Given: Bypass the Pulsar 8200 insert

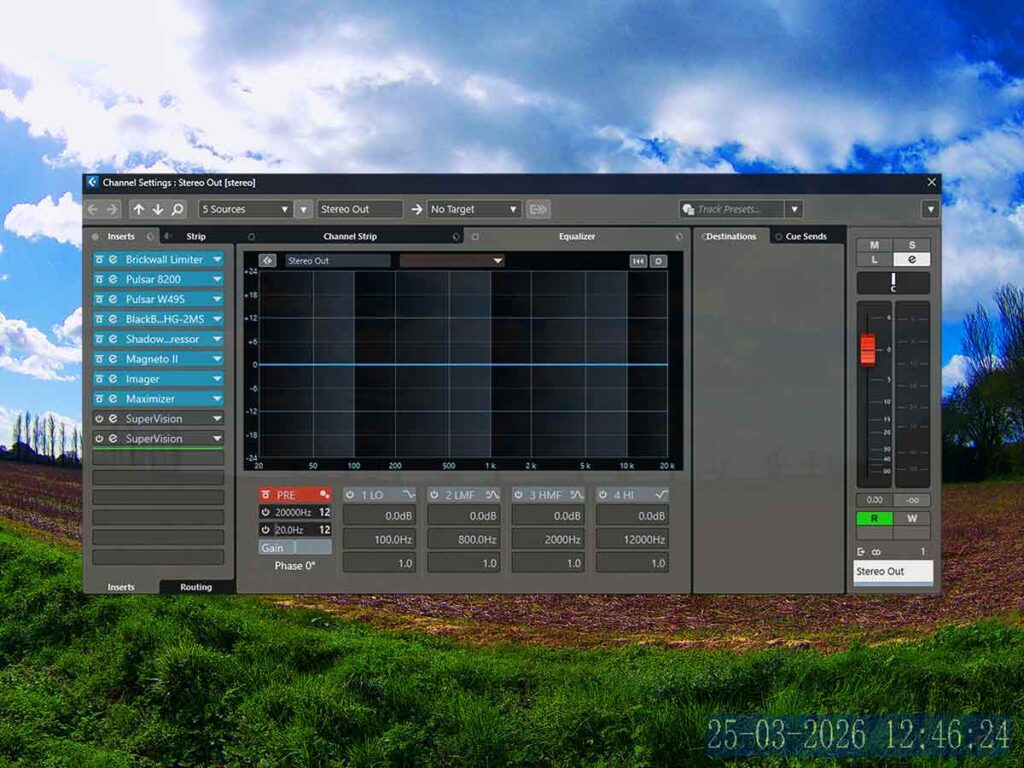Looking at the screenshot, I should click(x=99, y=279).
